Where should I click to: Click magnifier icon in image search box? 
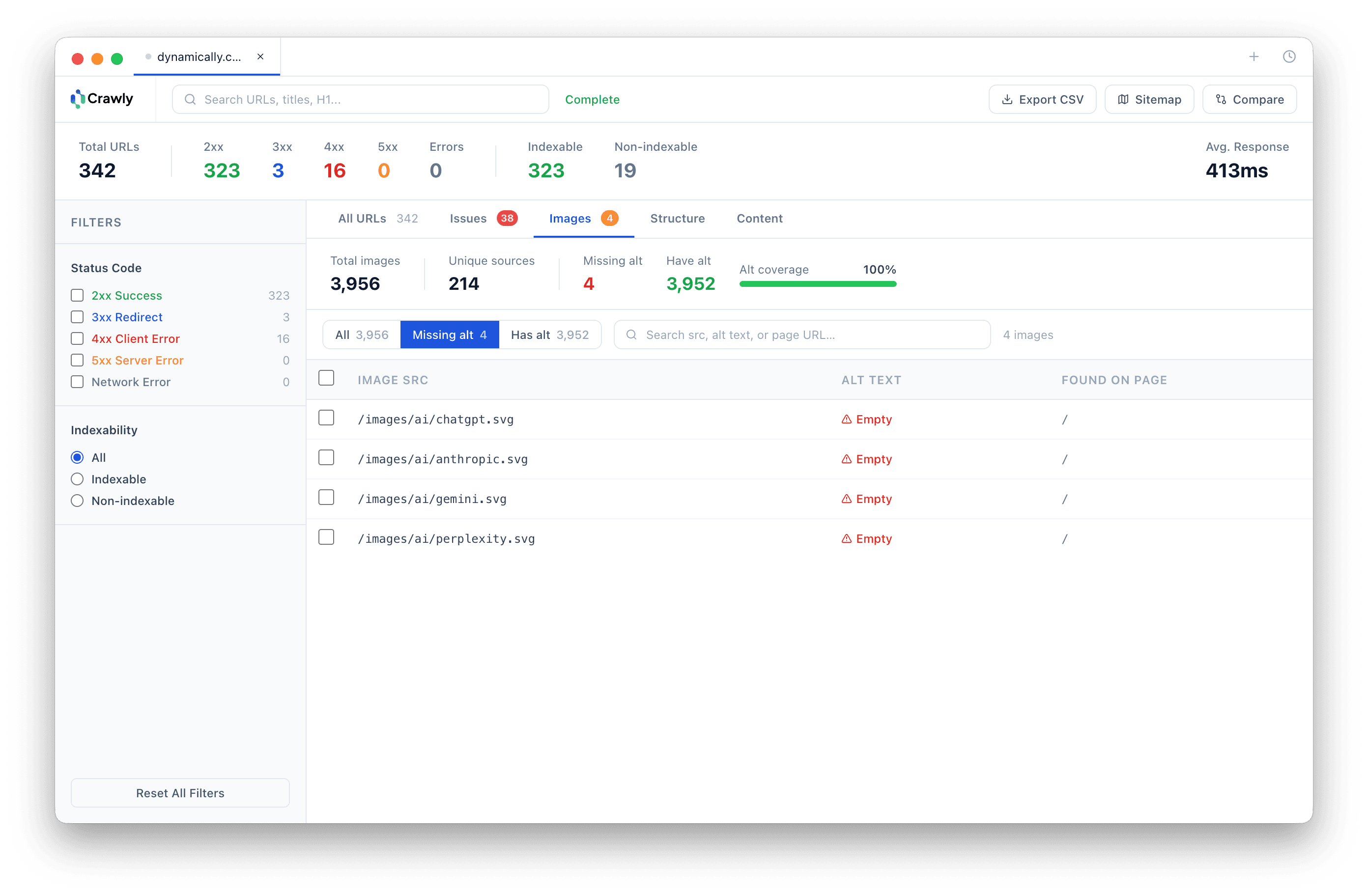point(631,335)
